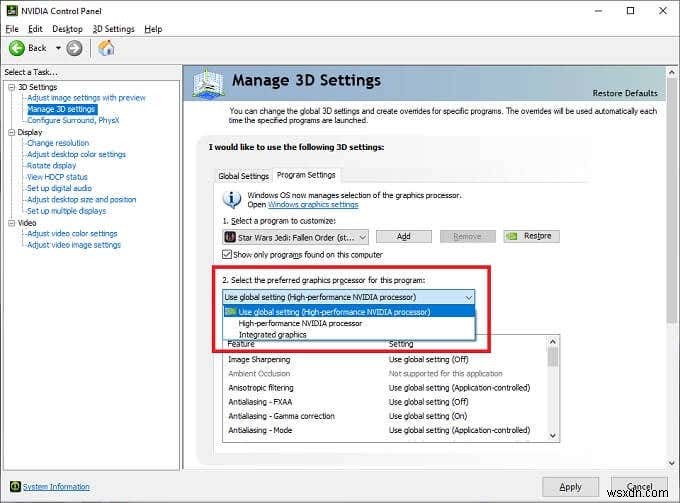The width and height of the screenshot is (680, 503).
Task: Click Image Sharpening setting value (Off)
Action: pos(428,359)
